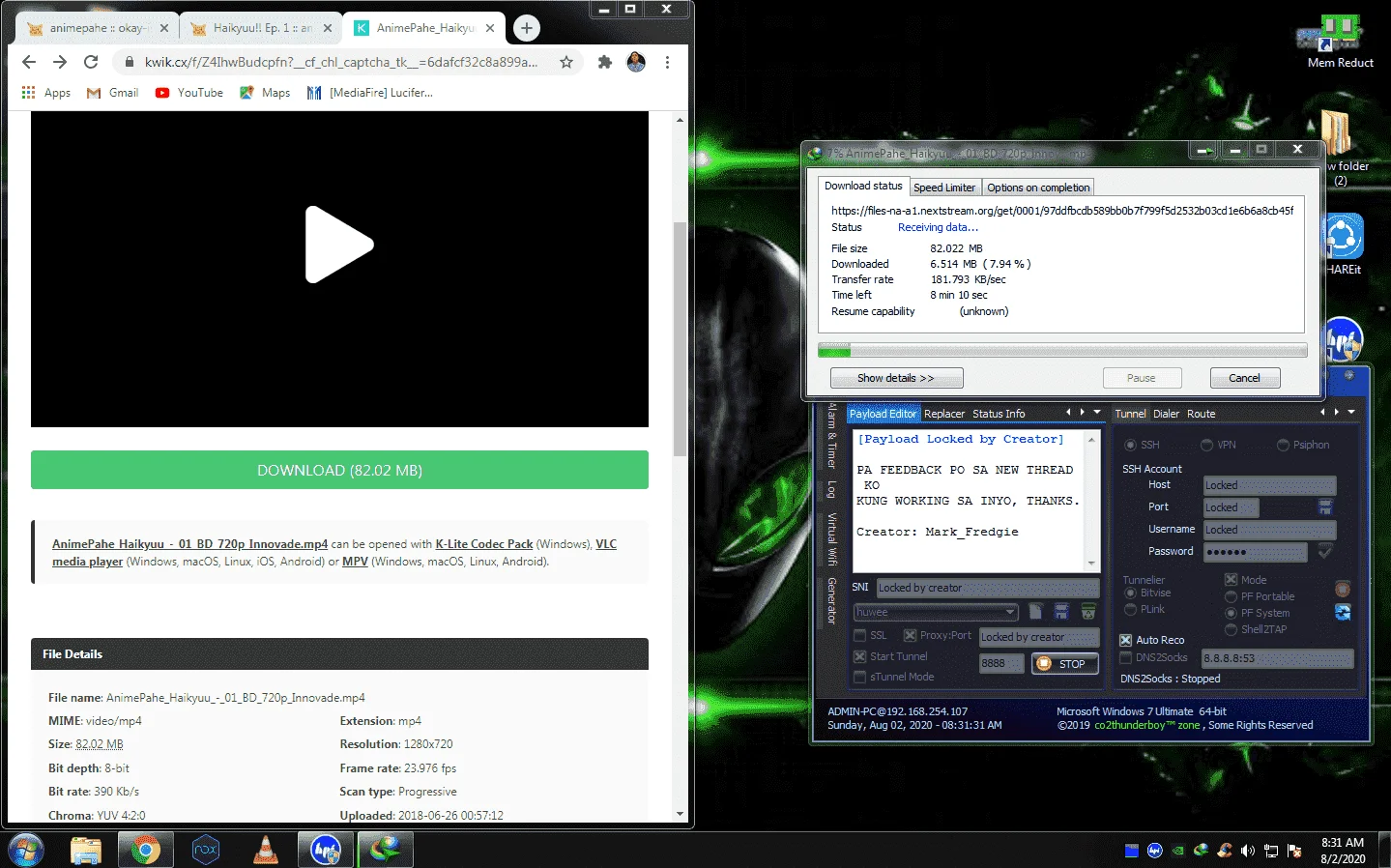Open Chrome's three-dot menu
The height and width of the screenshot is (868, 1391).
667,62
